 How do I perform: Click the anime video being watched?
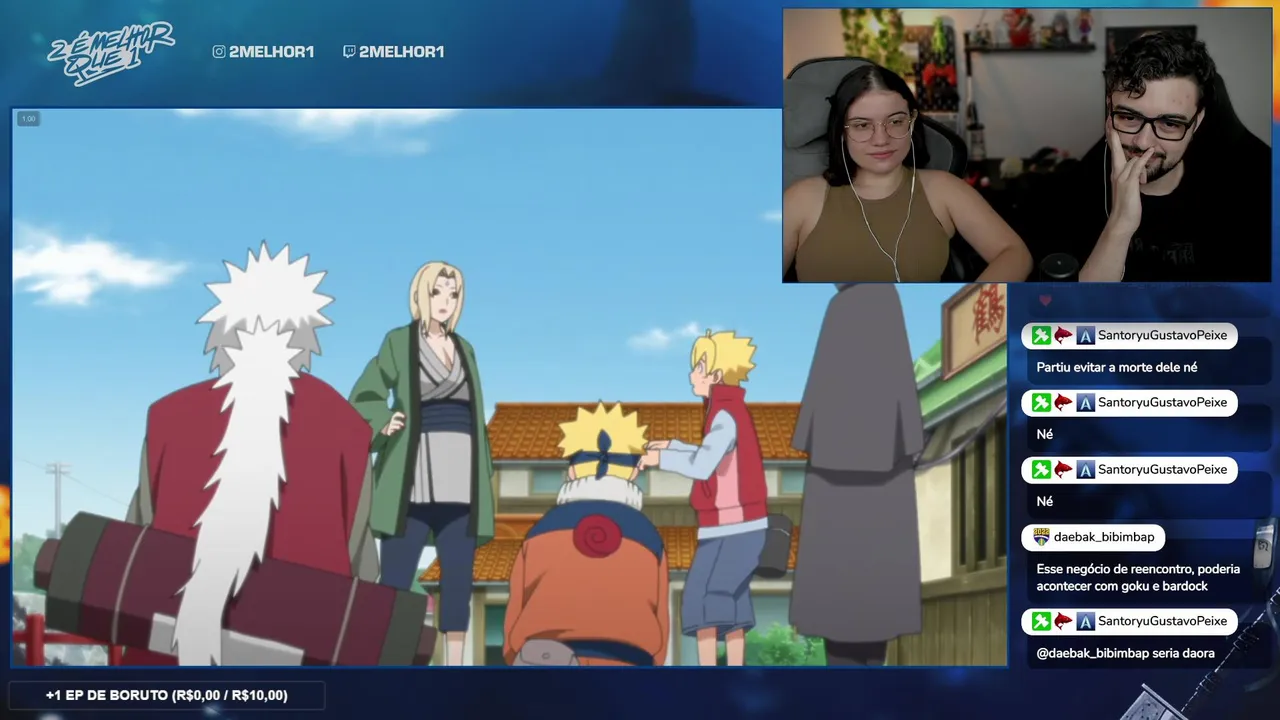click(x=509, y=387)
